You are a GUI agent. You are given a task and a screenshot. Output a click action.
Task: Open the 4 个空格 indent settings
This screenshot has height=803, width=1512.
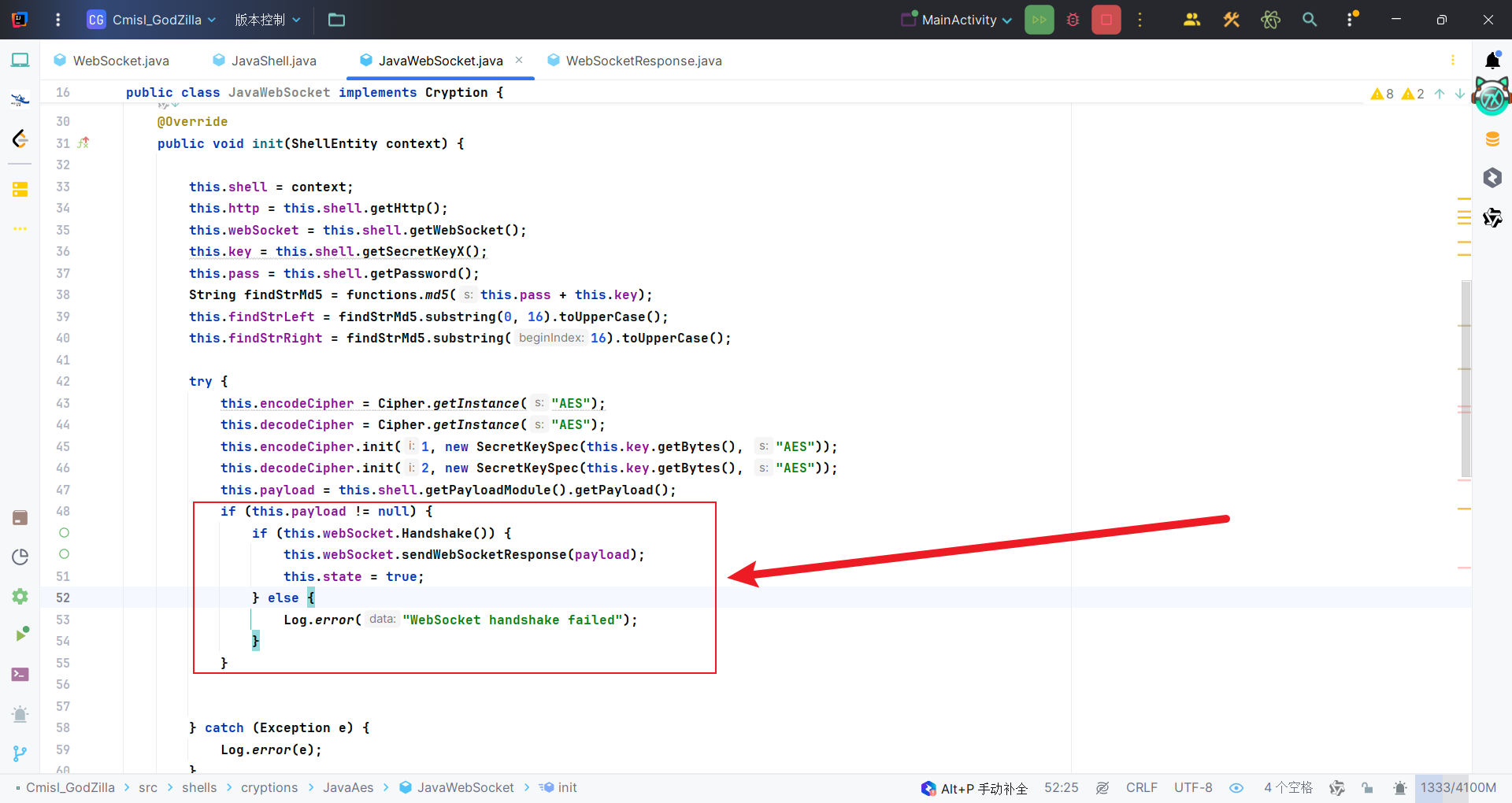click(x=1288, y=787)
